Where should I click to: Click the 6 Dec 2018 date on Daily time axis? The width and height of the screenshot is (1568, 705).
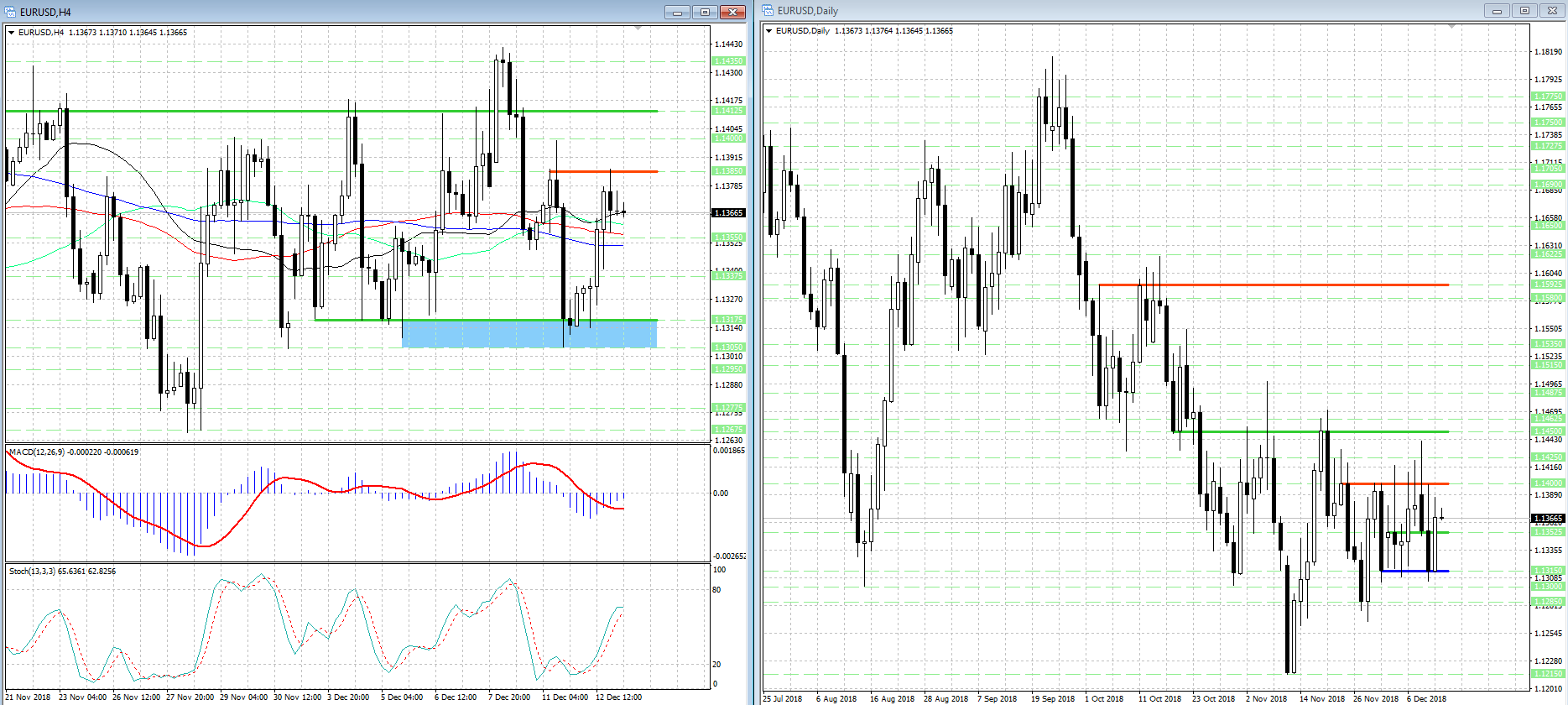(x=1426, y=698)
